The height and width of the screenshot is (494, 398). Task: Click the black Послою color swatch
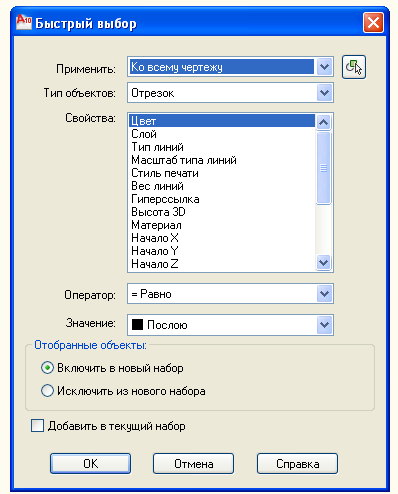[137, 325]
